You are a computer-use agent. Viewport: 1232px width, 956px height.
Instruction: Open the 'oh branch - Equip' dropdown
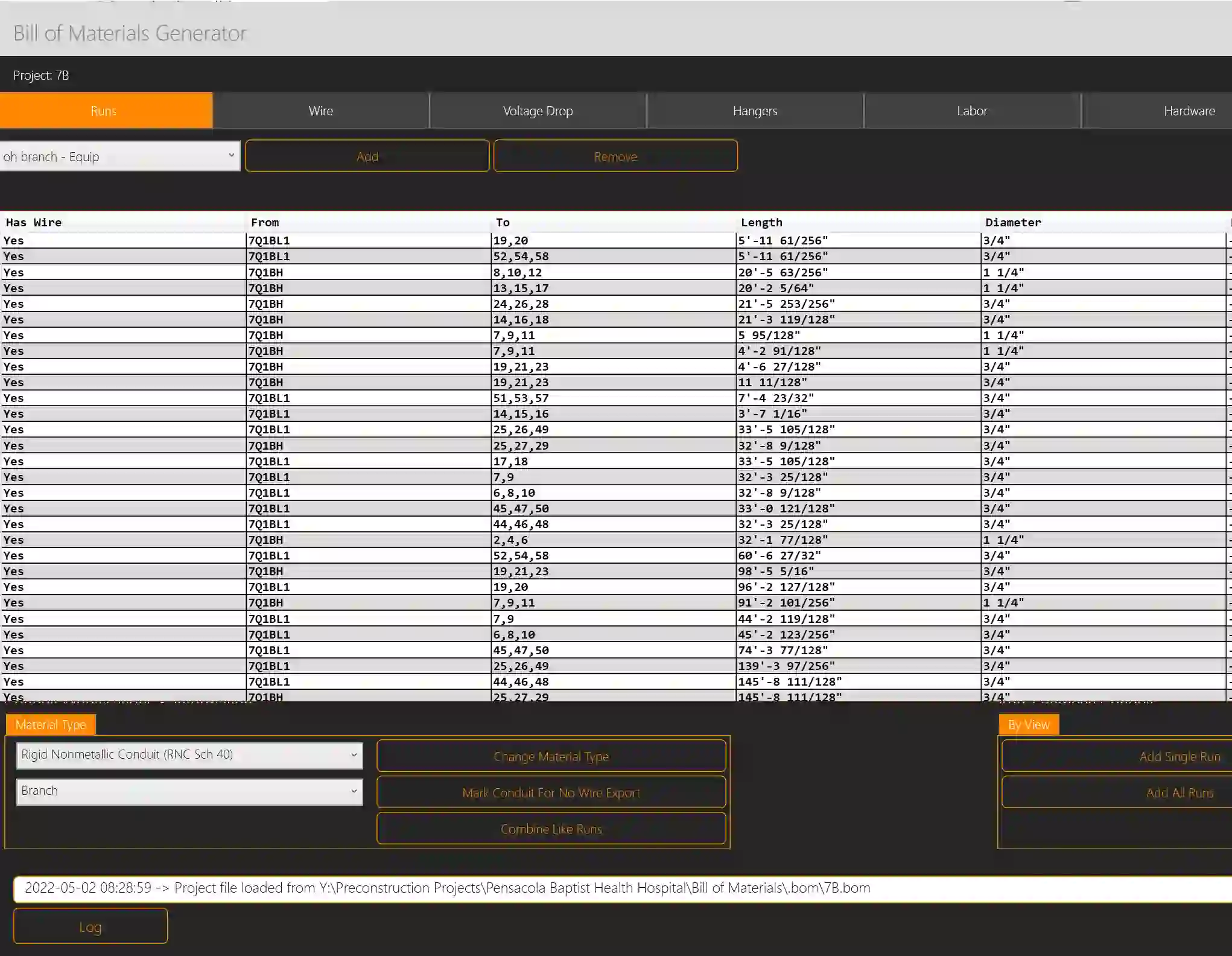pos(120,156)
